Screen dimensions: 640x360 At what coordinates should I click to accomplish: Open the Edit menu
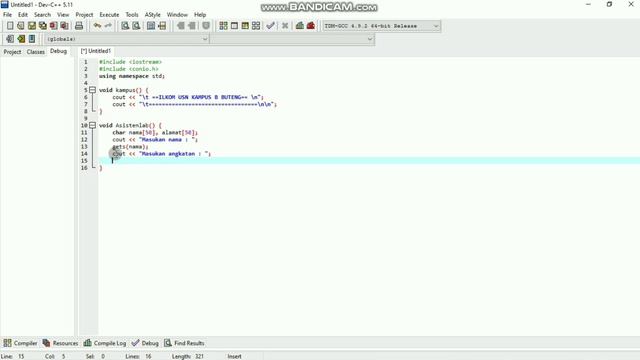pos(23,15)
